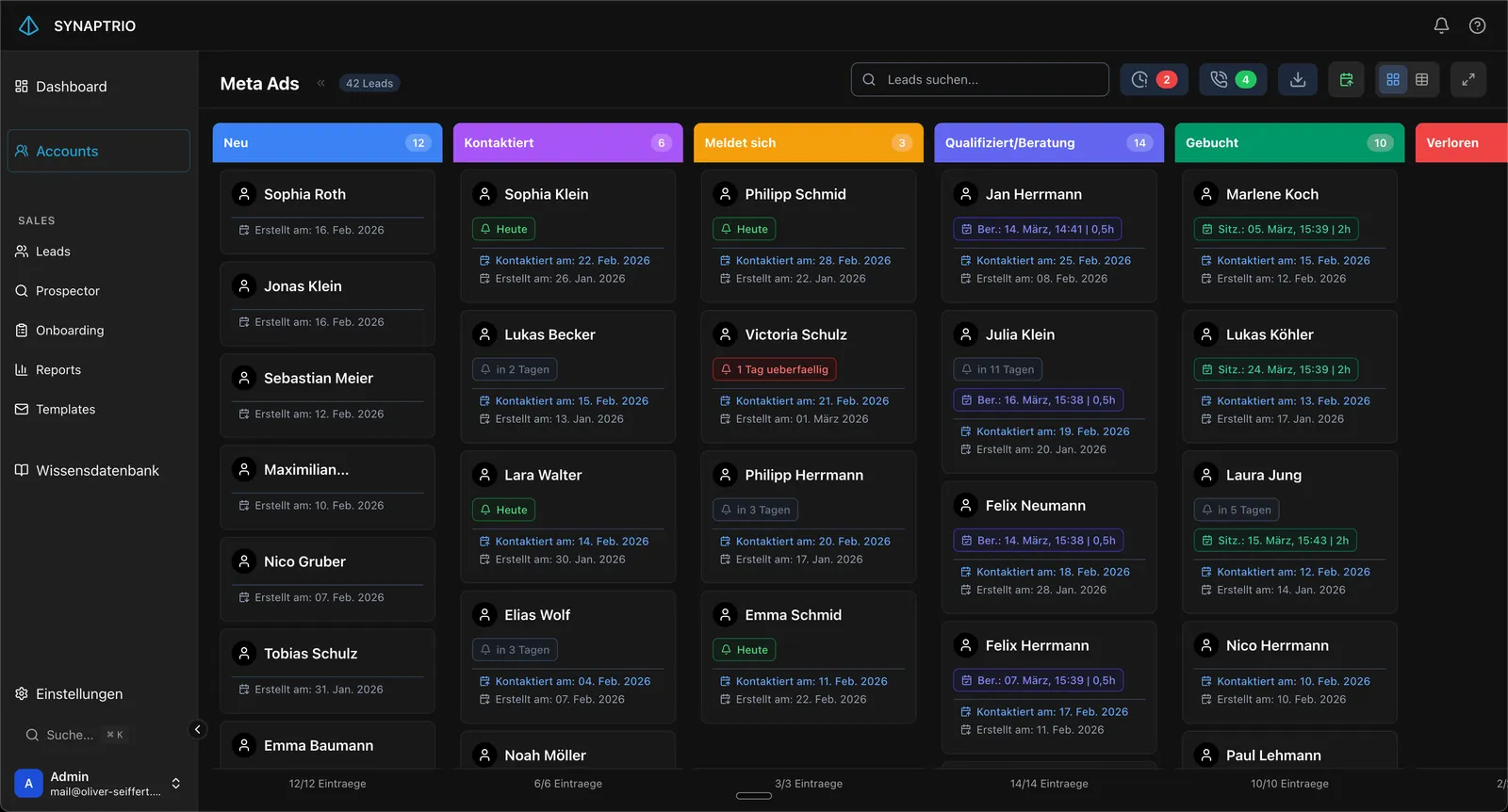Click in 2 Tagen on Lukas Becker
Screen dimensions: 1508x812
point(515,369)
